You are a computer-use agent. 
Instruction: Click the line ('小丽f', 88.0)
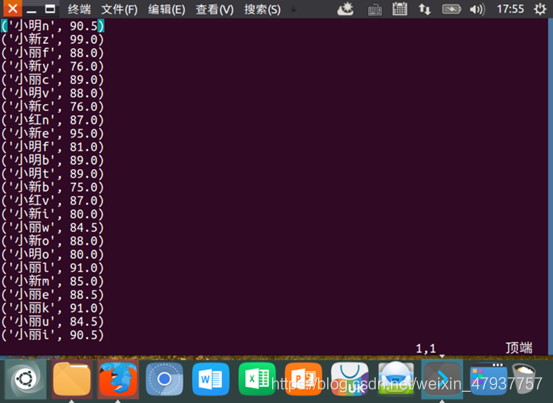pyautogui.click(x=53, y=53)
